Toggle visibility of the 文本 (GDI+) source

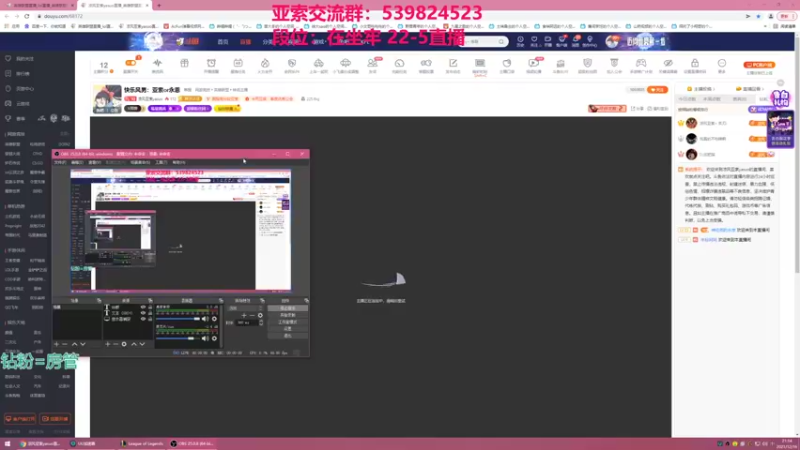click(143, 313)
